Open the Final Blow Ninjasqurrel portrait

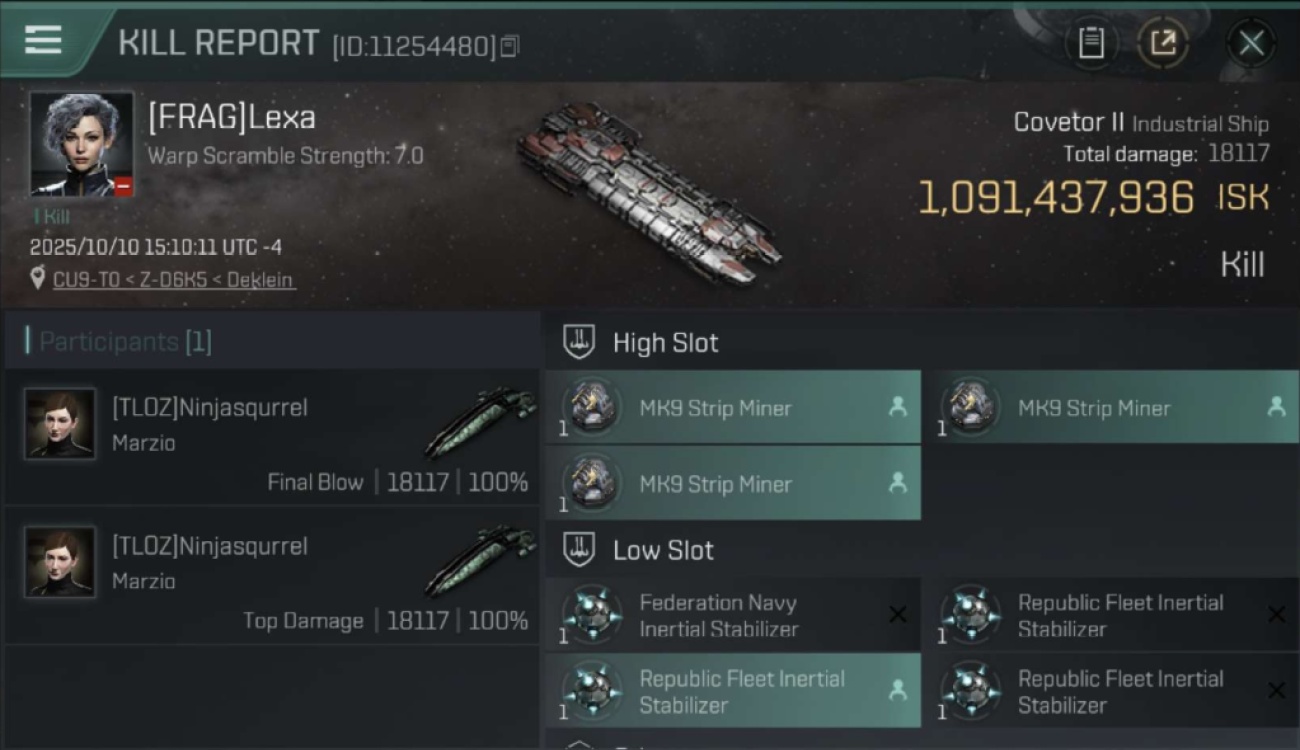[60, 424]
